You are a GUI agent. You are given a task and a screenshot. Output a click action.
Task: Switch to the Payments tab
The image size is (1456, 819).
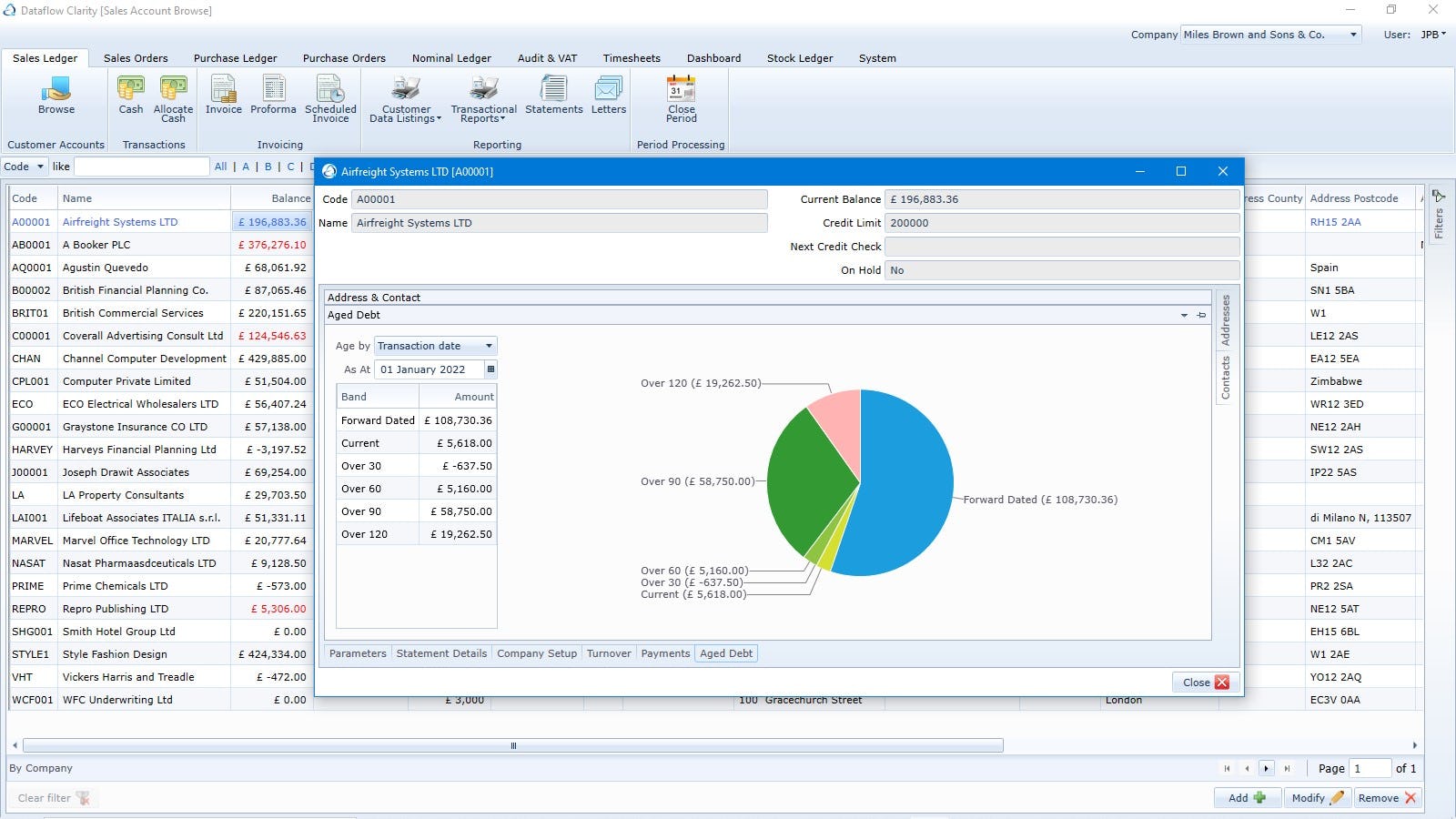pos(665,653)
